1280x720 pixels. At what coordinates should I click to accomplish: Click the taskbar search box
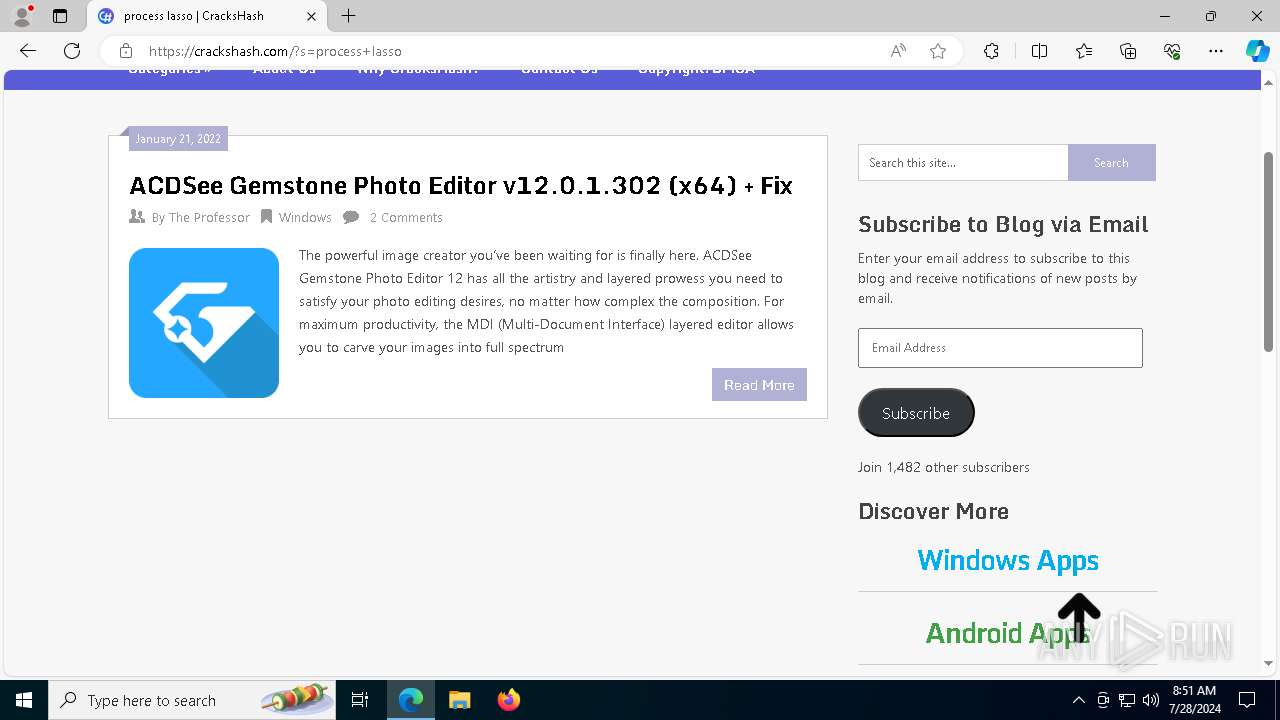coord(192,700)
